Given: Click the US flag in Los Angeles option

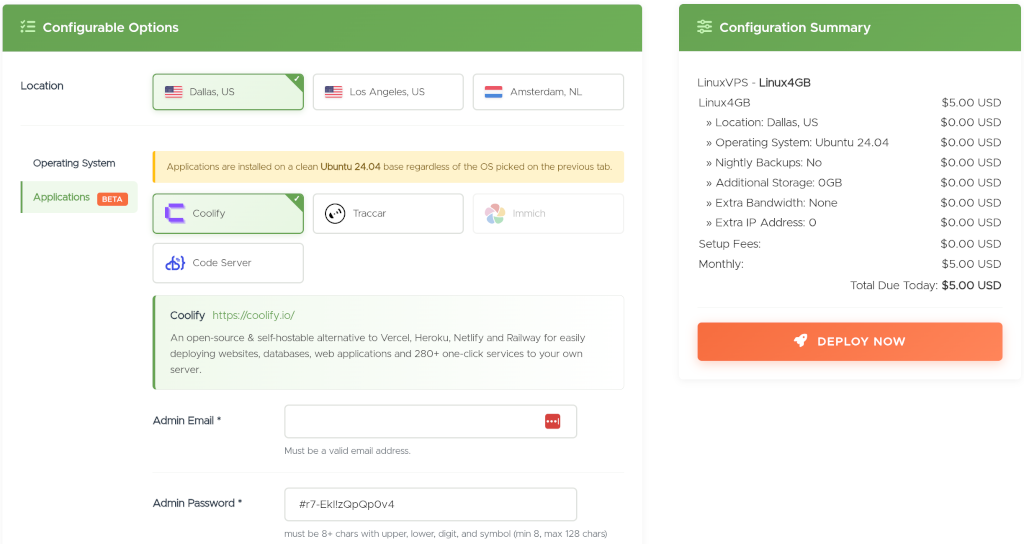Looking at the screenshot, I should click(x=334, y=92).
